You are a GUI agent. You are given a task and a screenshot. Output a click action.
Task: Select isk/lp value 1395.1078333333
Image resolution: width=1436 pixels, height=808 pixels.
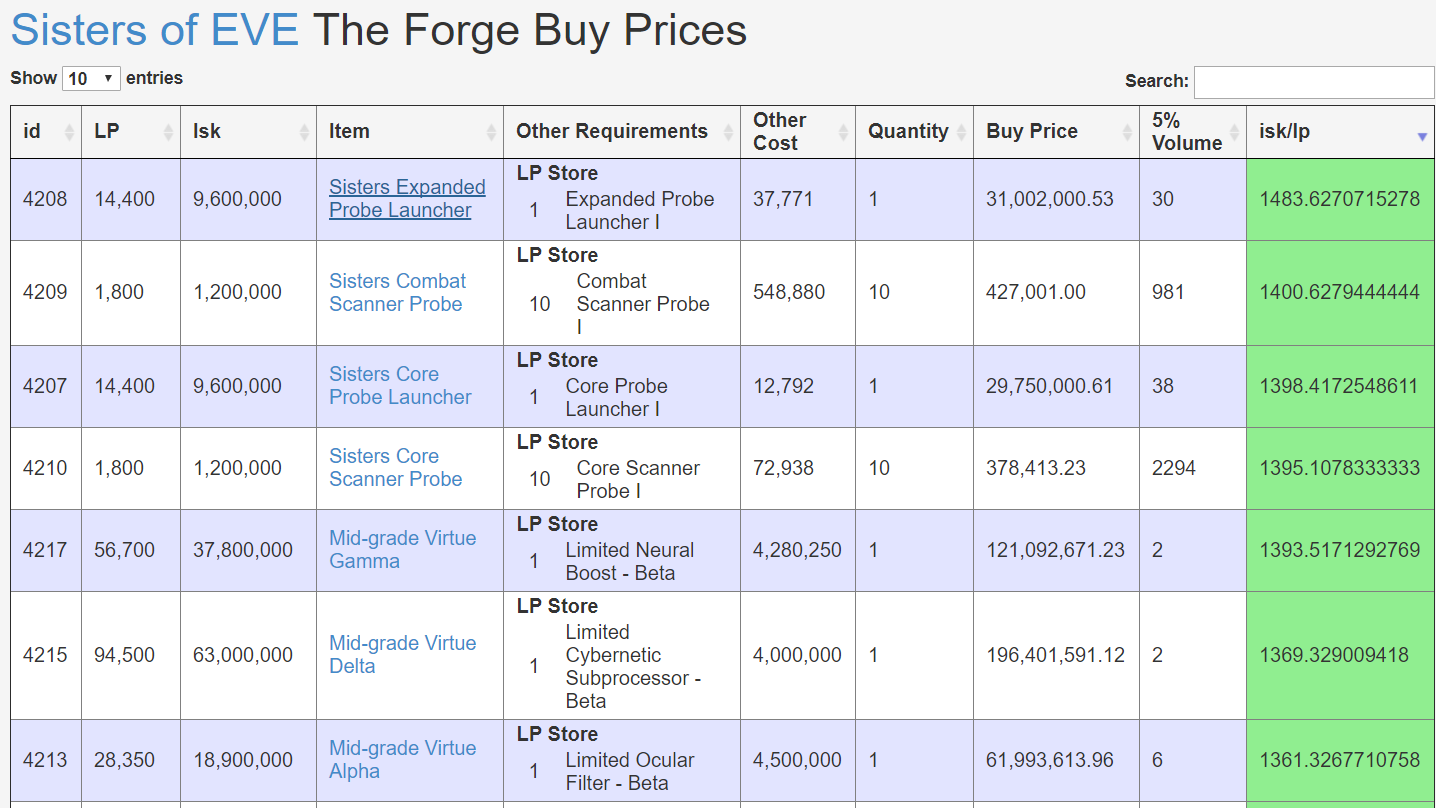1340,468
